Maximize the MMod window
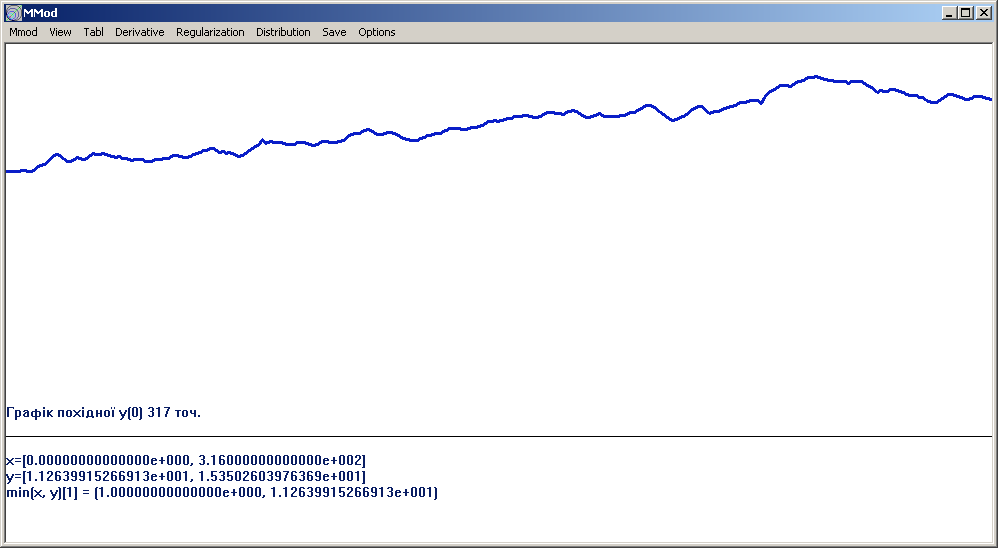 coord(966,13)
